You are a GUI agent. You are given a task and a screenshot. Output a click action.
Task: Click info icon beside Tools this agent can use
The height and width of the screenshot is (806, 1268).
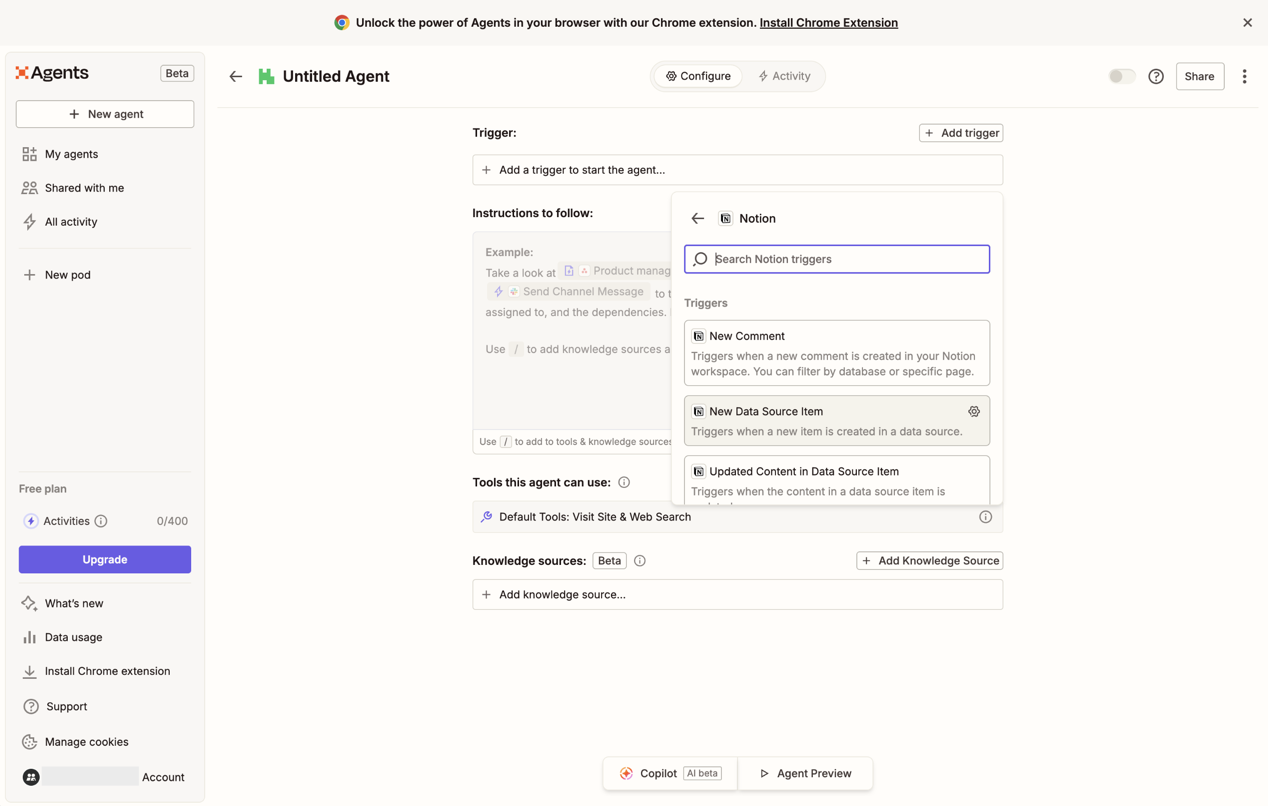(x=624, y=482)
